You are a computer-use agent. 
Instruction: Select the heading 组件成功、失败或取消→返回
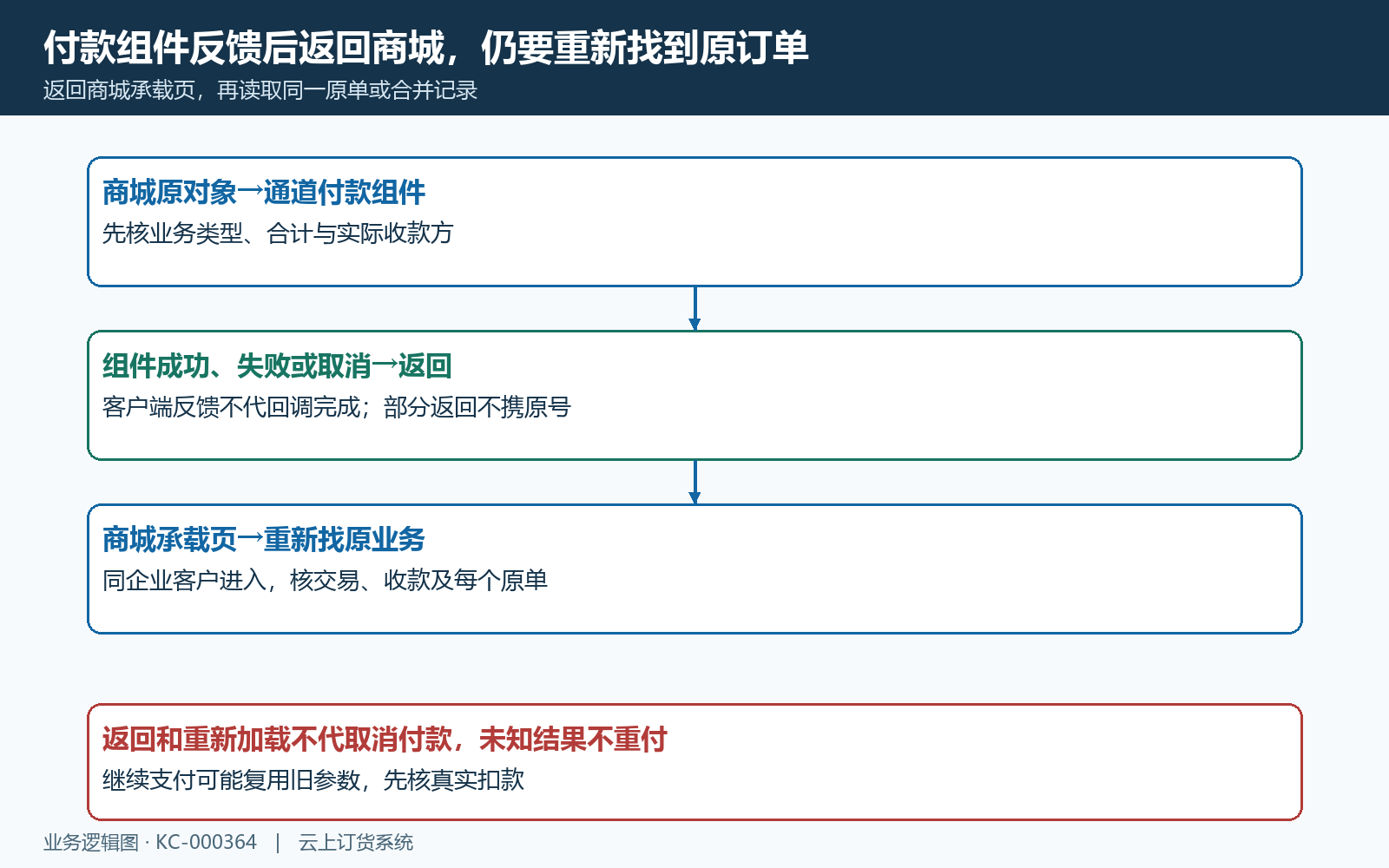(x=277, y=366)
